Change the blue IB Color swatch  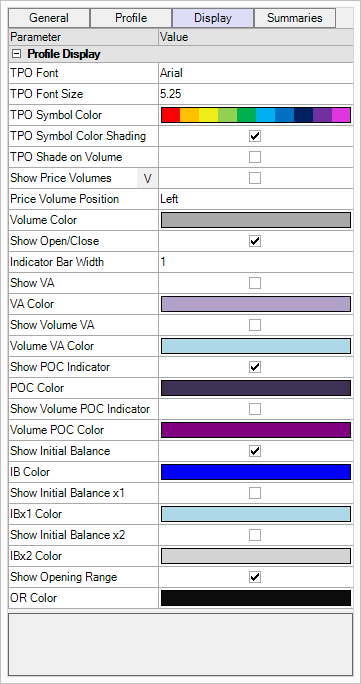click(256, 472)
